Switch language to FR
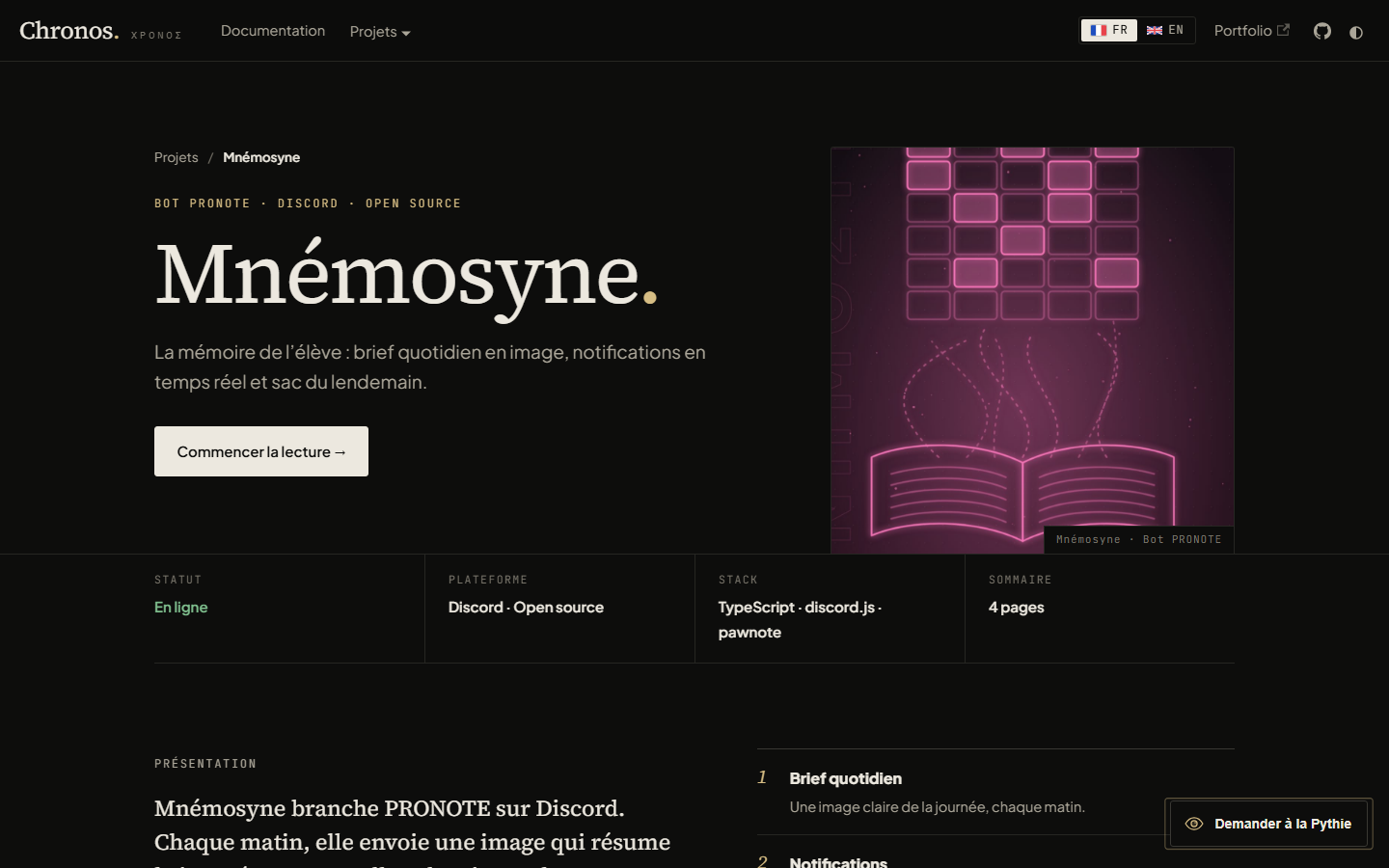1389x868 pixels. click(1109, 30)
